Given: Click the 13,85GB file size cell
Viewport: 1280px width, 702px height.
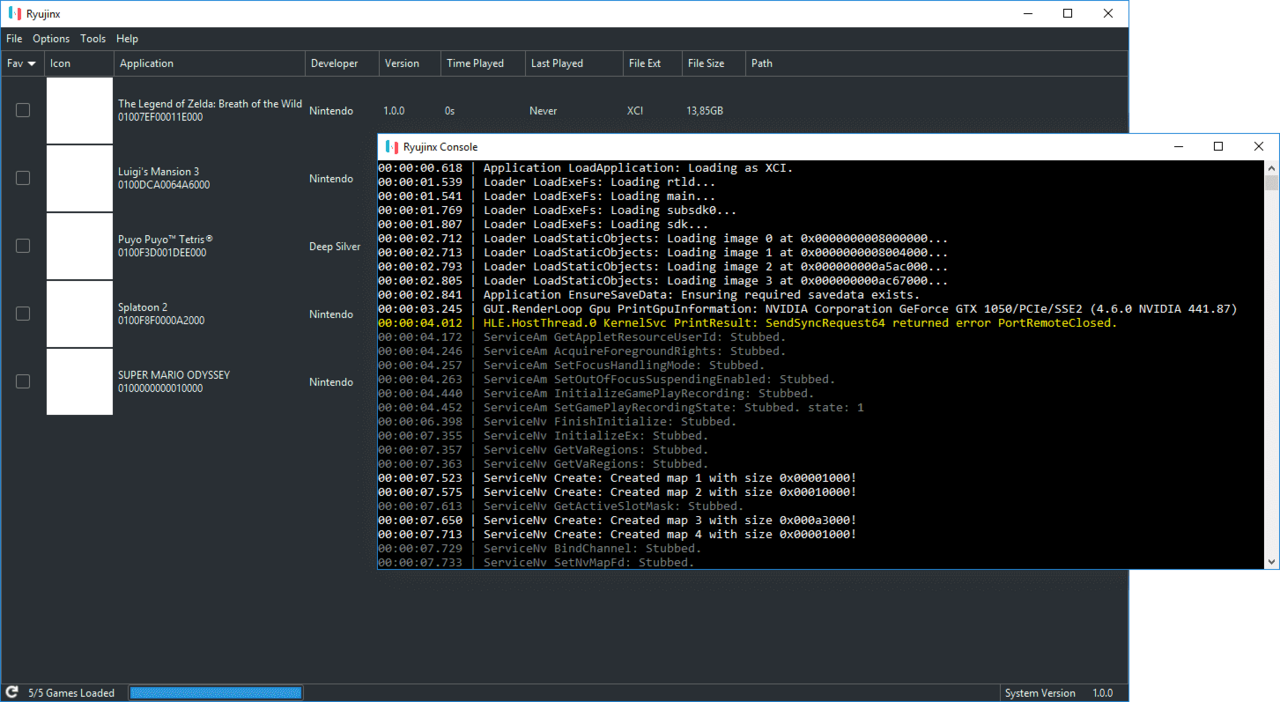Looking at the screenshot, I should pyautogui.click(x=705, y=111).
